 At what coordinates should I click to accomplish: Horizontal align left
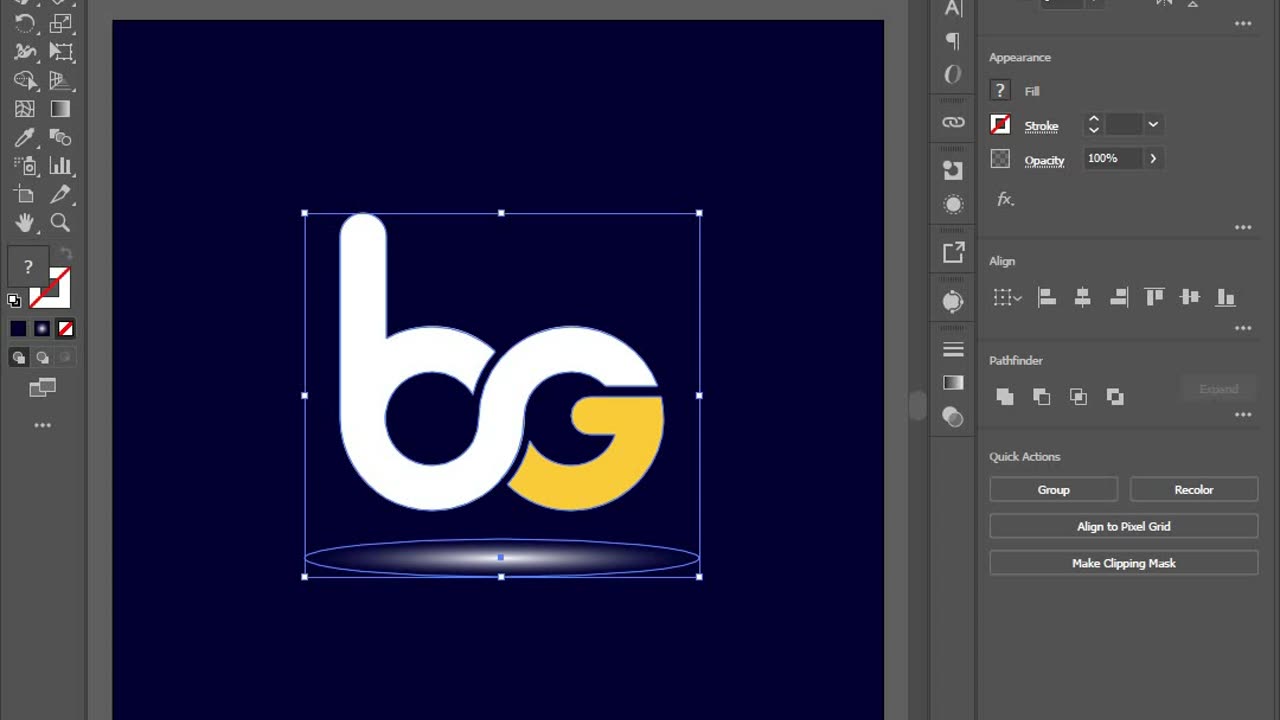(1047, 297)
